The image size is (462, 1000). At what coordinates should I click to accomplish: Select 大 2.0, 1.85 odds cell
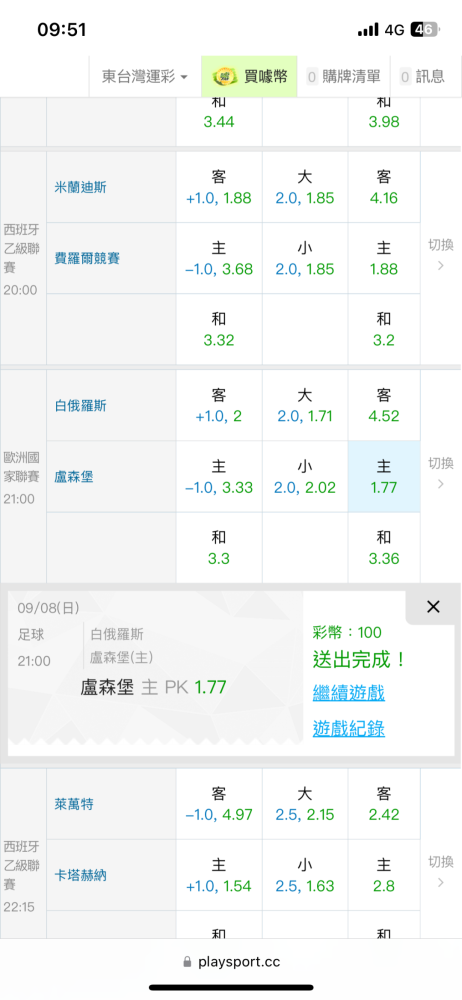coord(305,187)
